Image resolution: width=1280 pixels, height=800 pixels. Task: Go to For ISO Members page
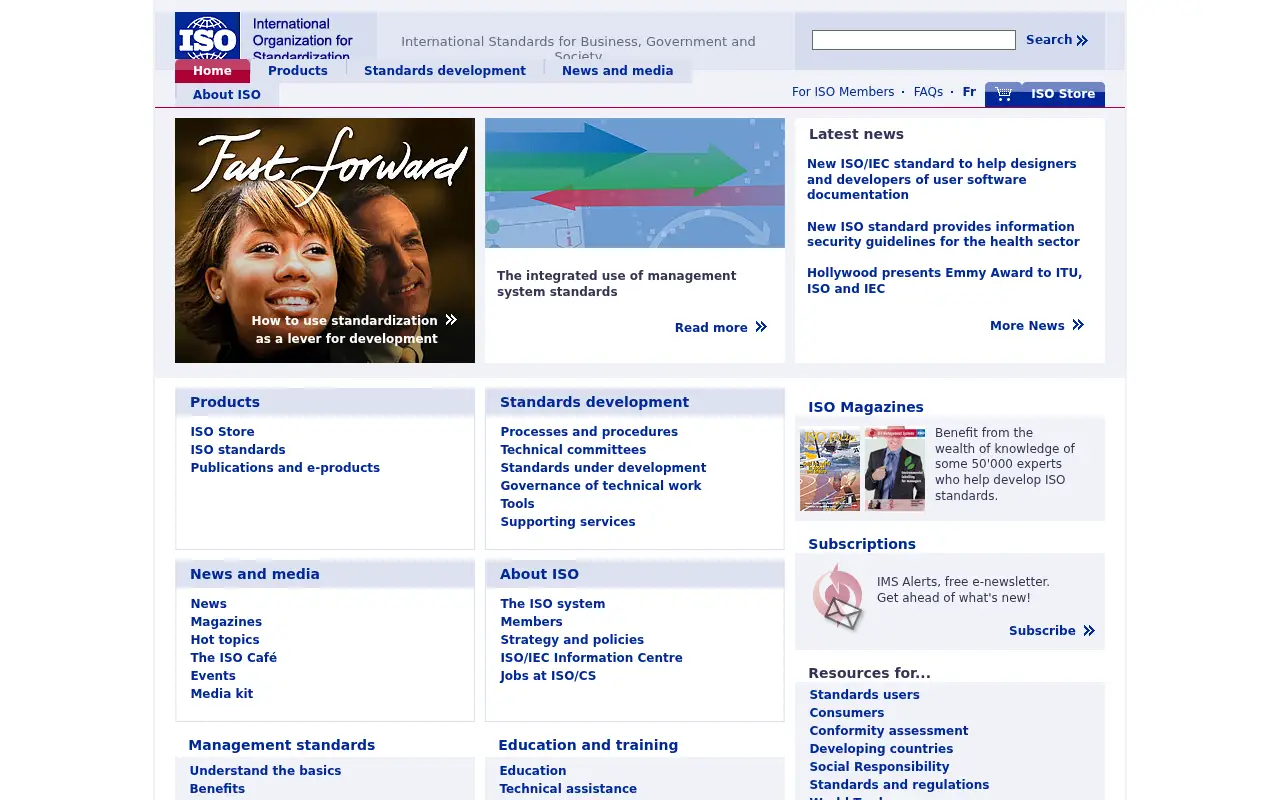pos(843,92)
